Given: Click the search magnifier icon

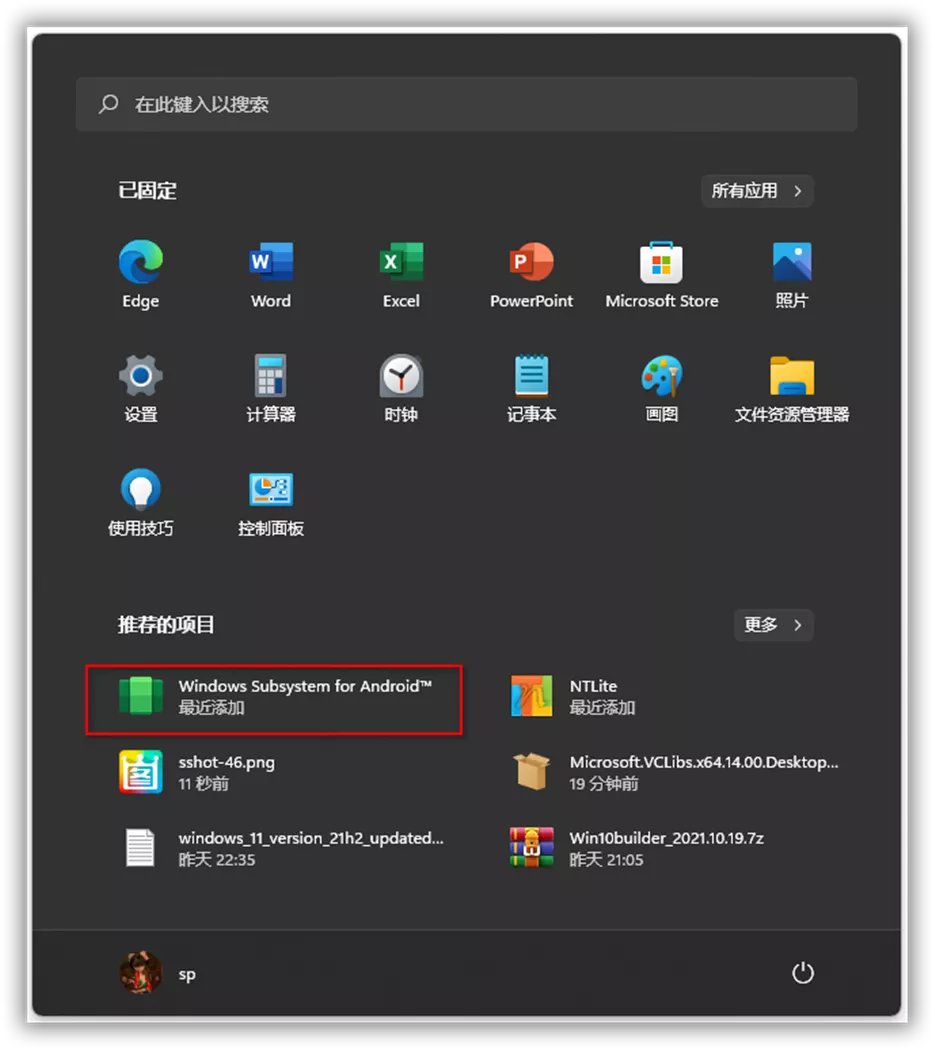Looking at the screenshot, I should [x=109, y=104].
